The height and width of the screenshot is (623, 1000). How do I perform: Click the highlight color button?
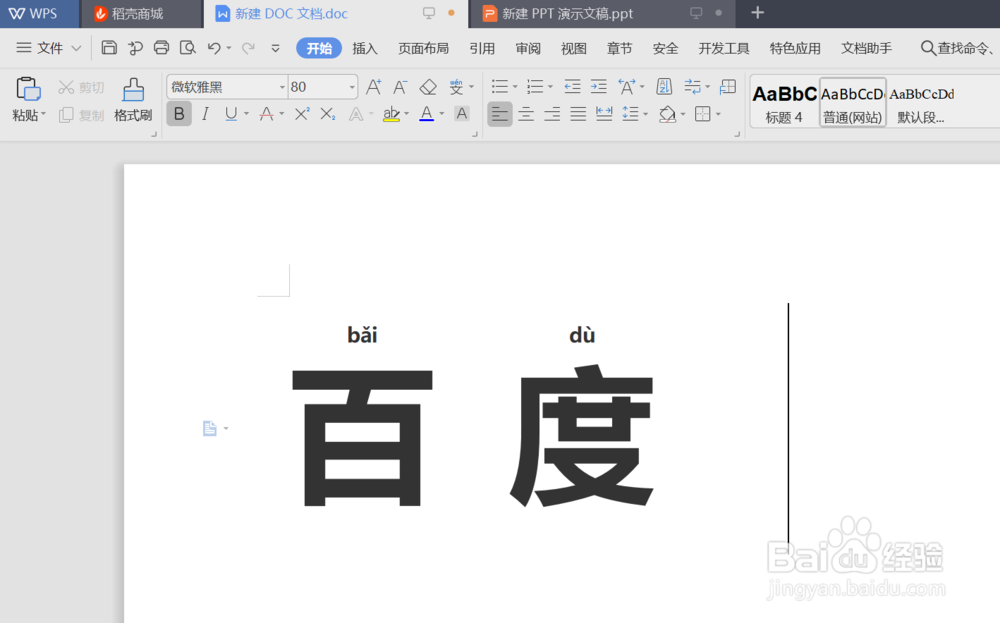(391, 114)
